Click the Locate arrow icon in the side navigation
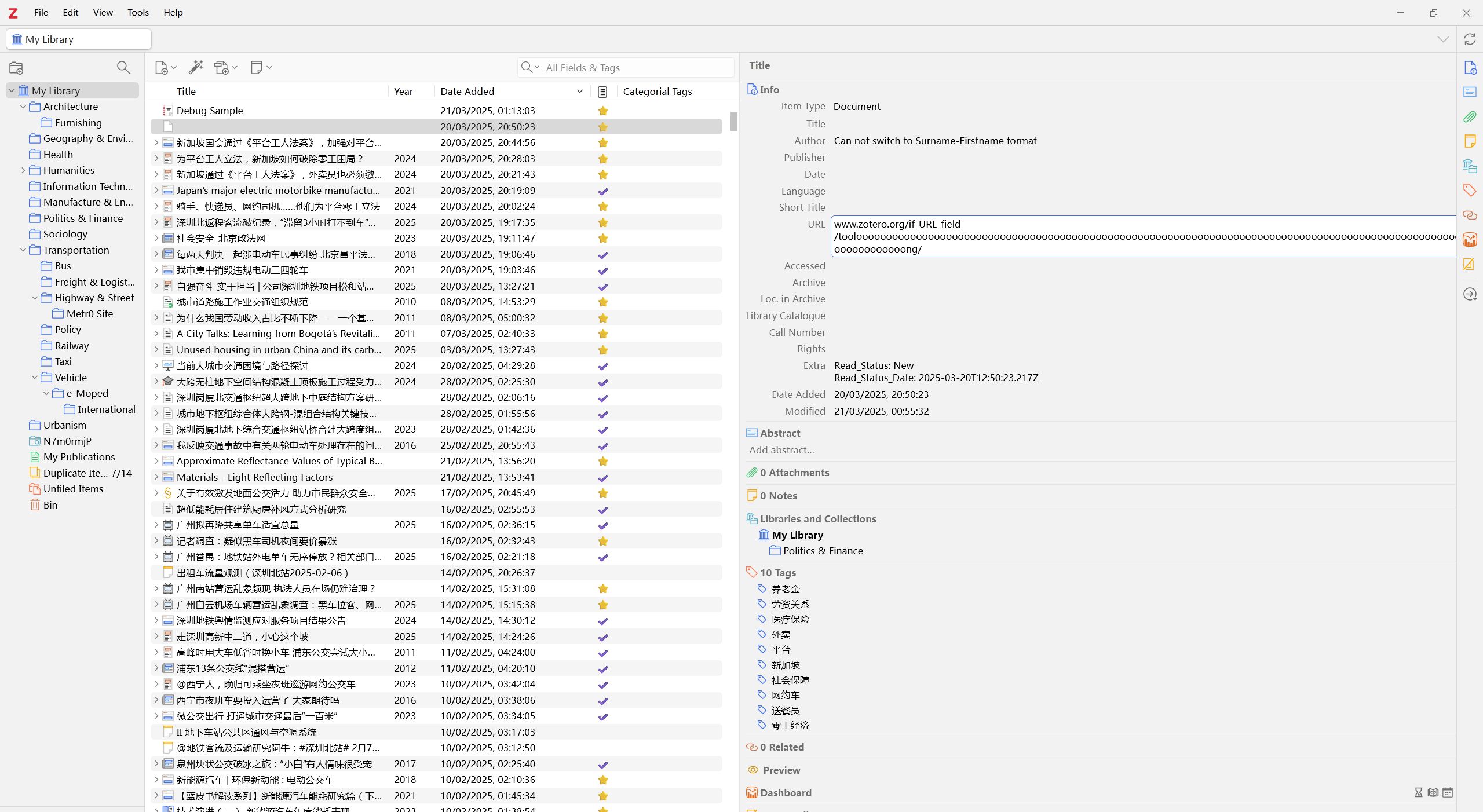The height and width of the screenshot is (812, 1483). click(x=1470, y=294)
